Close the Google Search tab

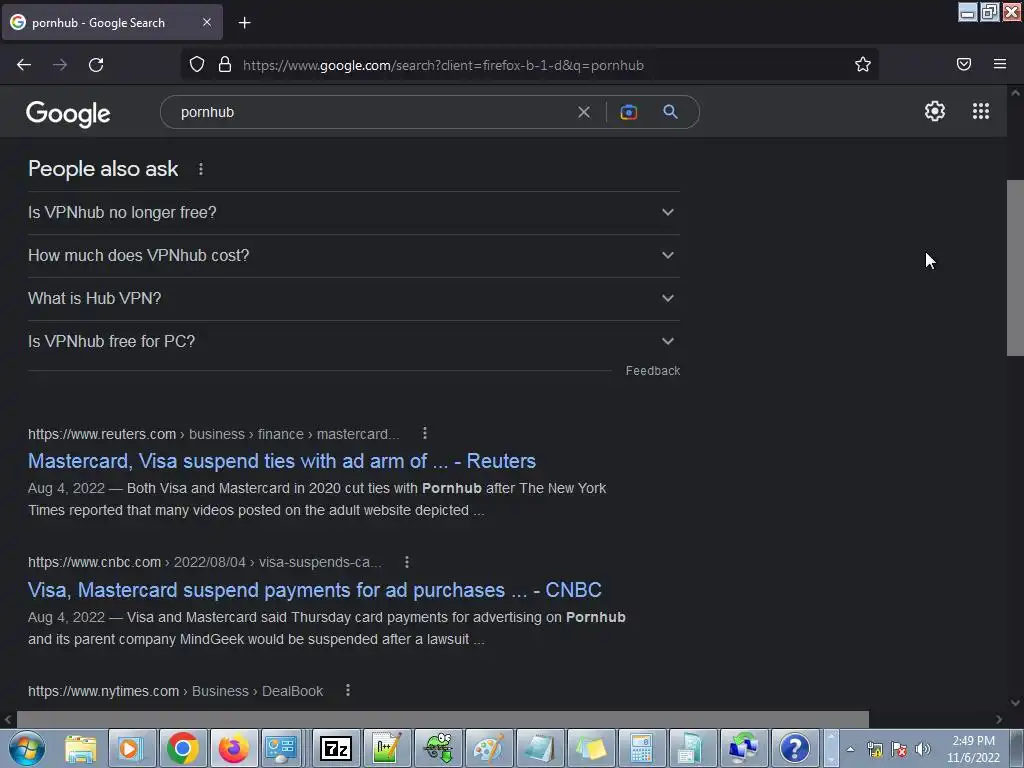[206, 22]
